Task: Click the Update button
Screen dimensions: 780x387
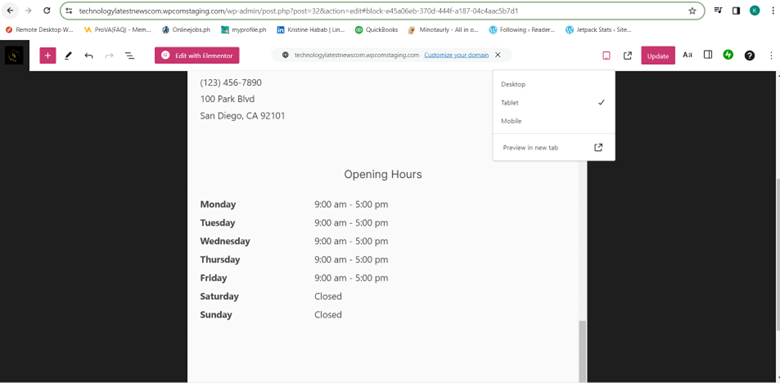Action: (x=658, y=56)
